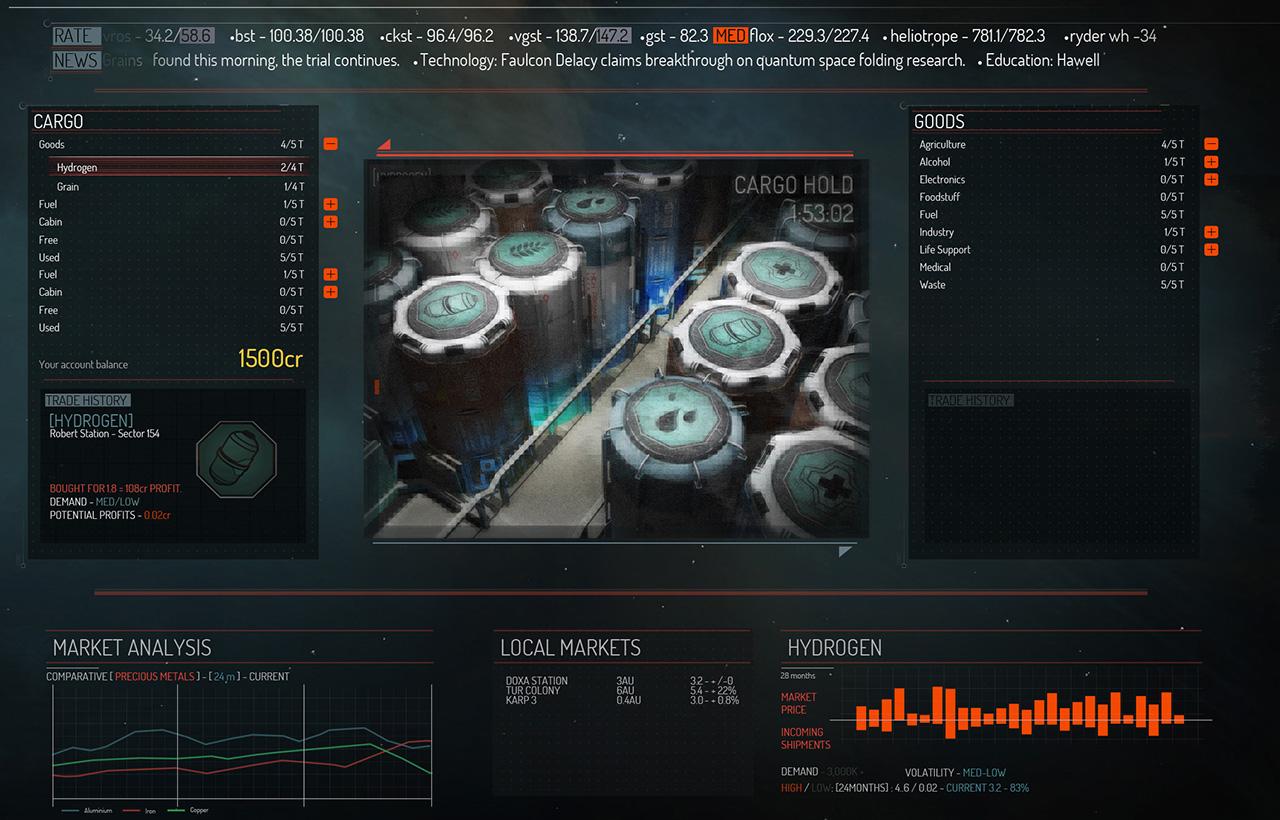Viewport: 1280px width, 820px height.
Task: Open the NEWS ticker label
Action: [x=75, y=60]
